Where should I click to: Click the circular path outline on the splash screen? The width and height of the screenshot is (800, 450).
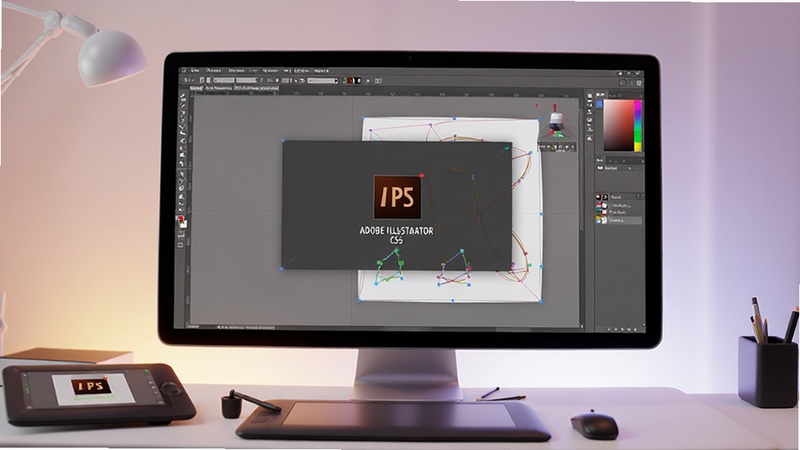[x=453, y=194]
